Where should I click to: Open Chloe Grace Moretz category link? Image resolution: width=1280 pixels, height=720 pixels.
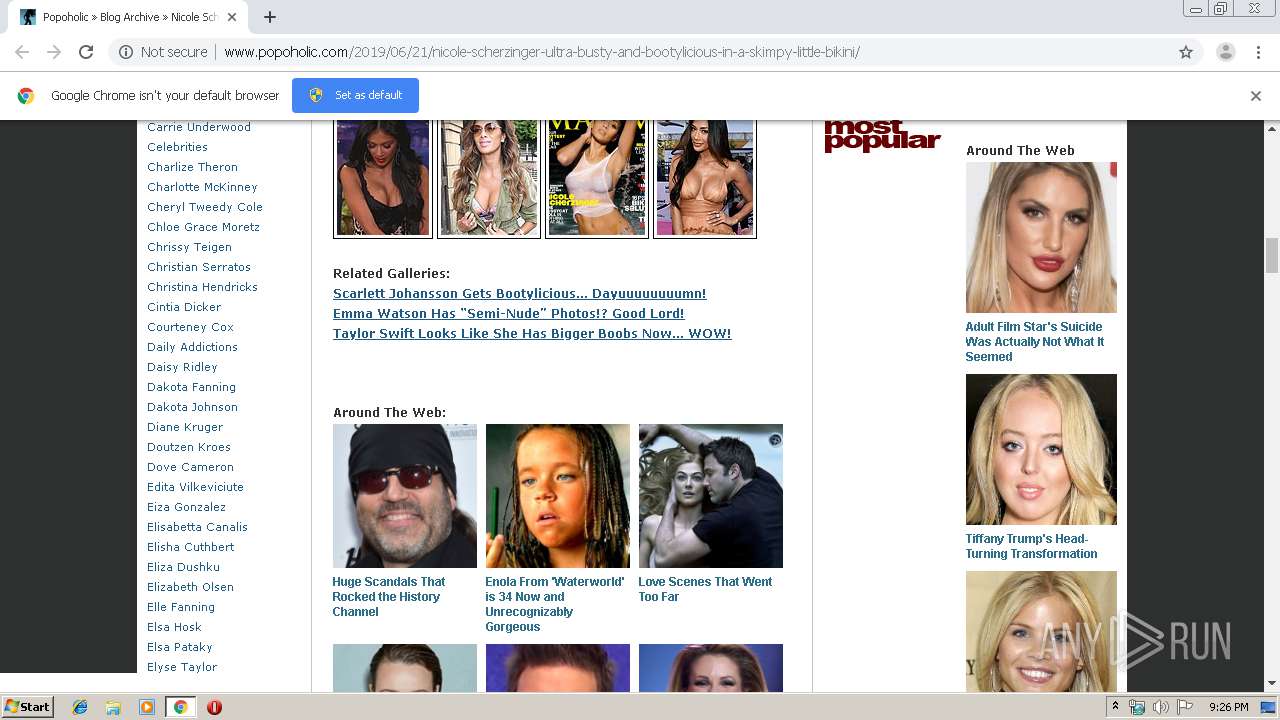click(203, 227)
